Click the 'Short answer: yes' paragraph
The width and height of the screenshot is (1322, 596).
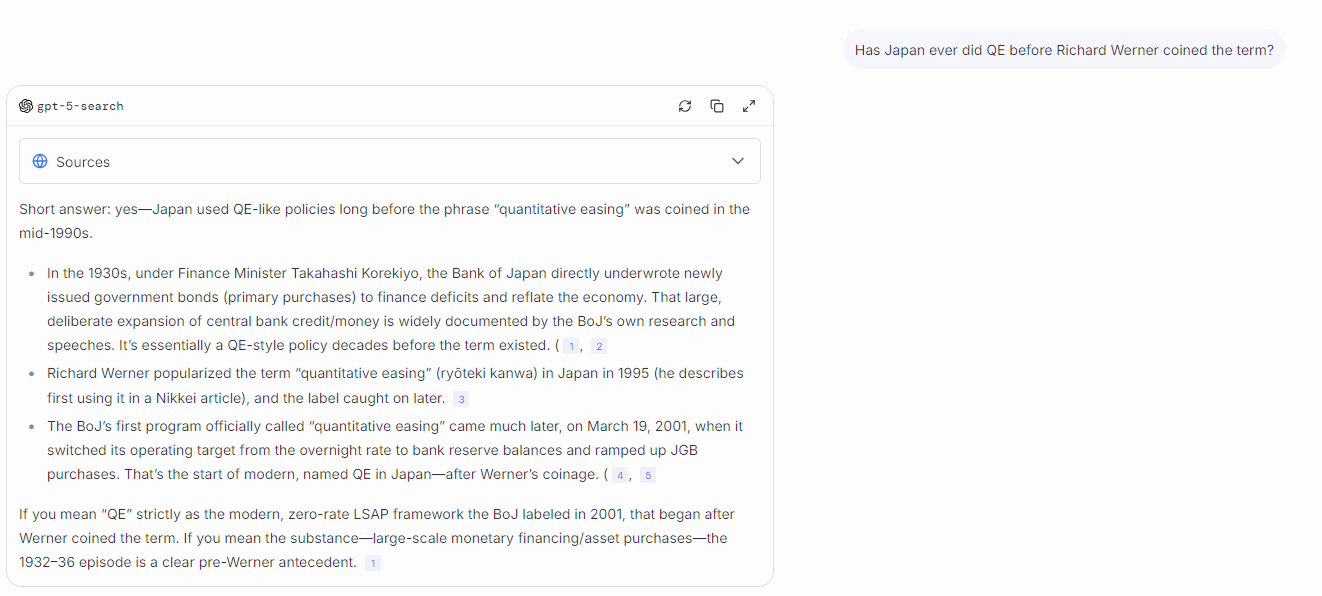tap(385, 221)
